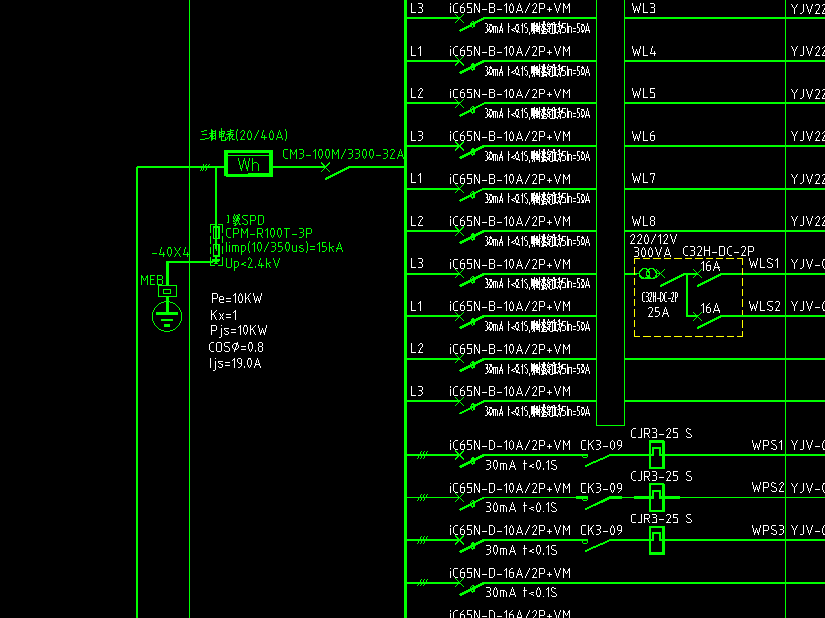
Task: Select iC65N-D-10A/2P+VM text in WPS3 row
Action: coord(510,531)
